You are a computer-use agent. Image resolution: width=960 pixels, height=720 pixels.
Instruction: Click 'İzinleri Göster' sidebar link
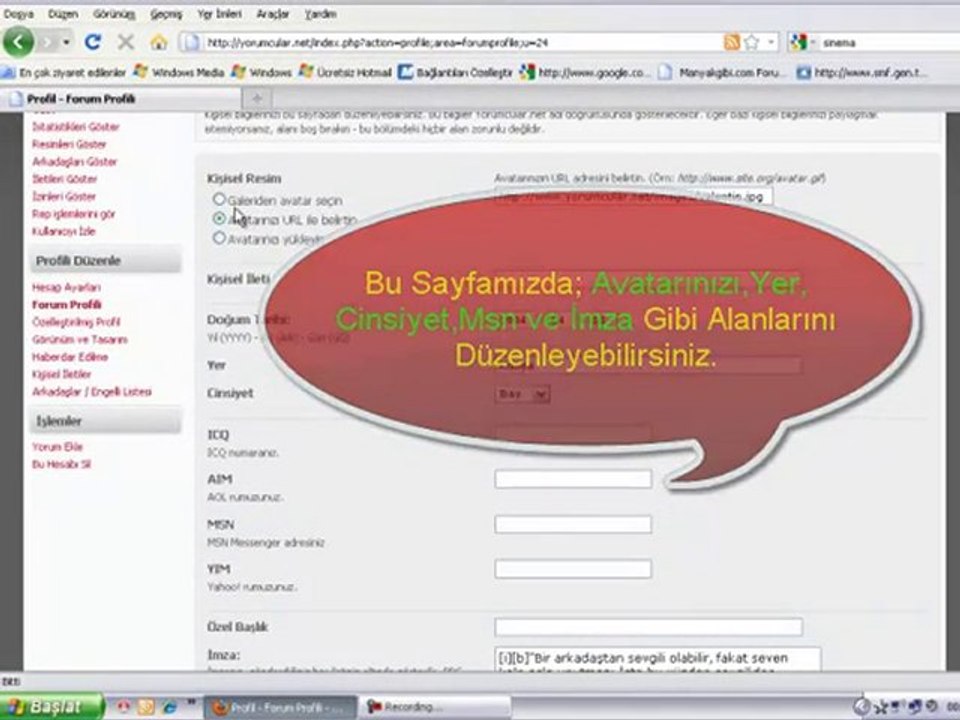(64, 197)
